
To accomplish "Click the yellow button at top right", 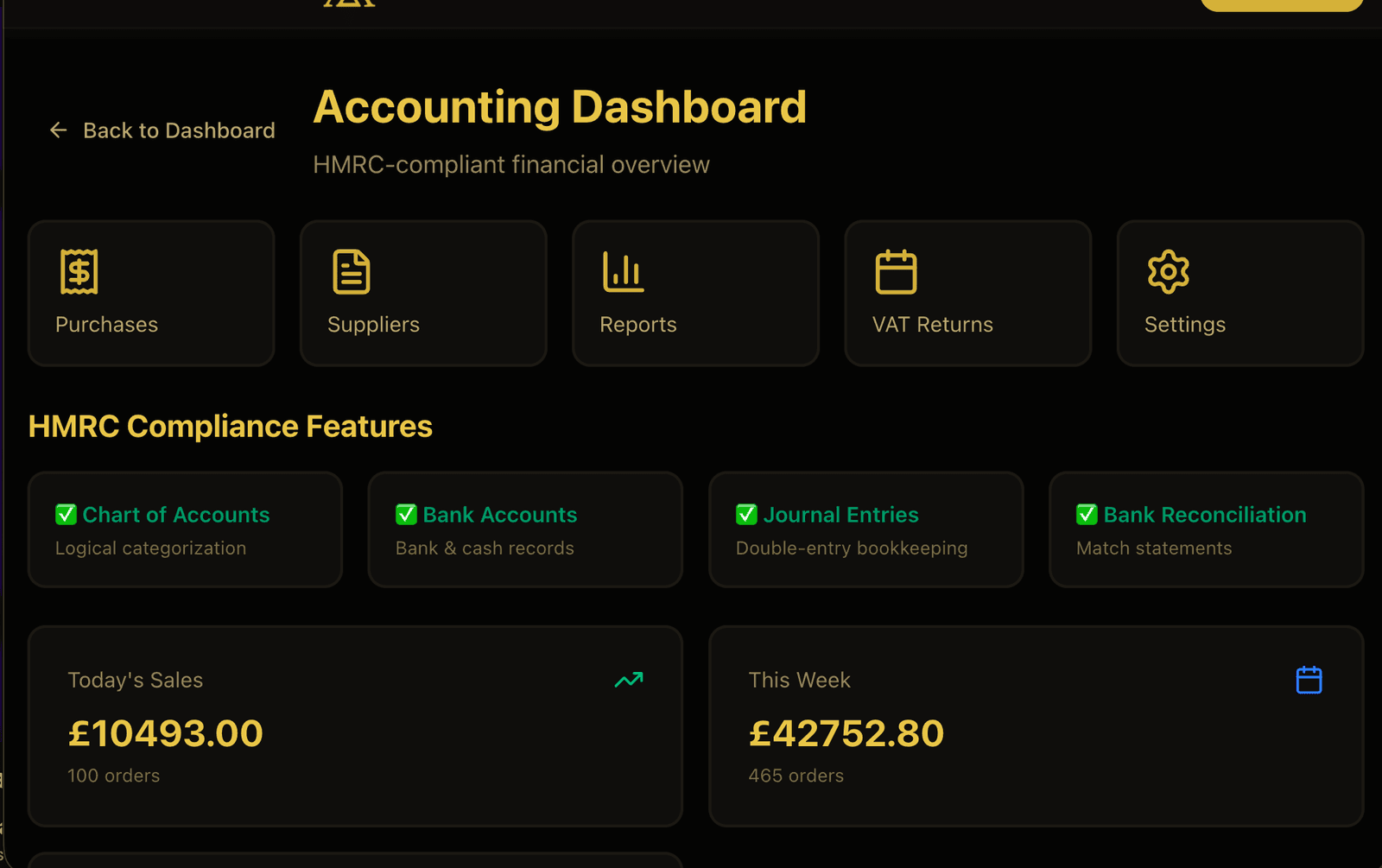I will click(1282, 4).
